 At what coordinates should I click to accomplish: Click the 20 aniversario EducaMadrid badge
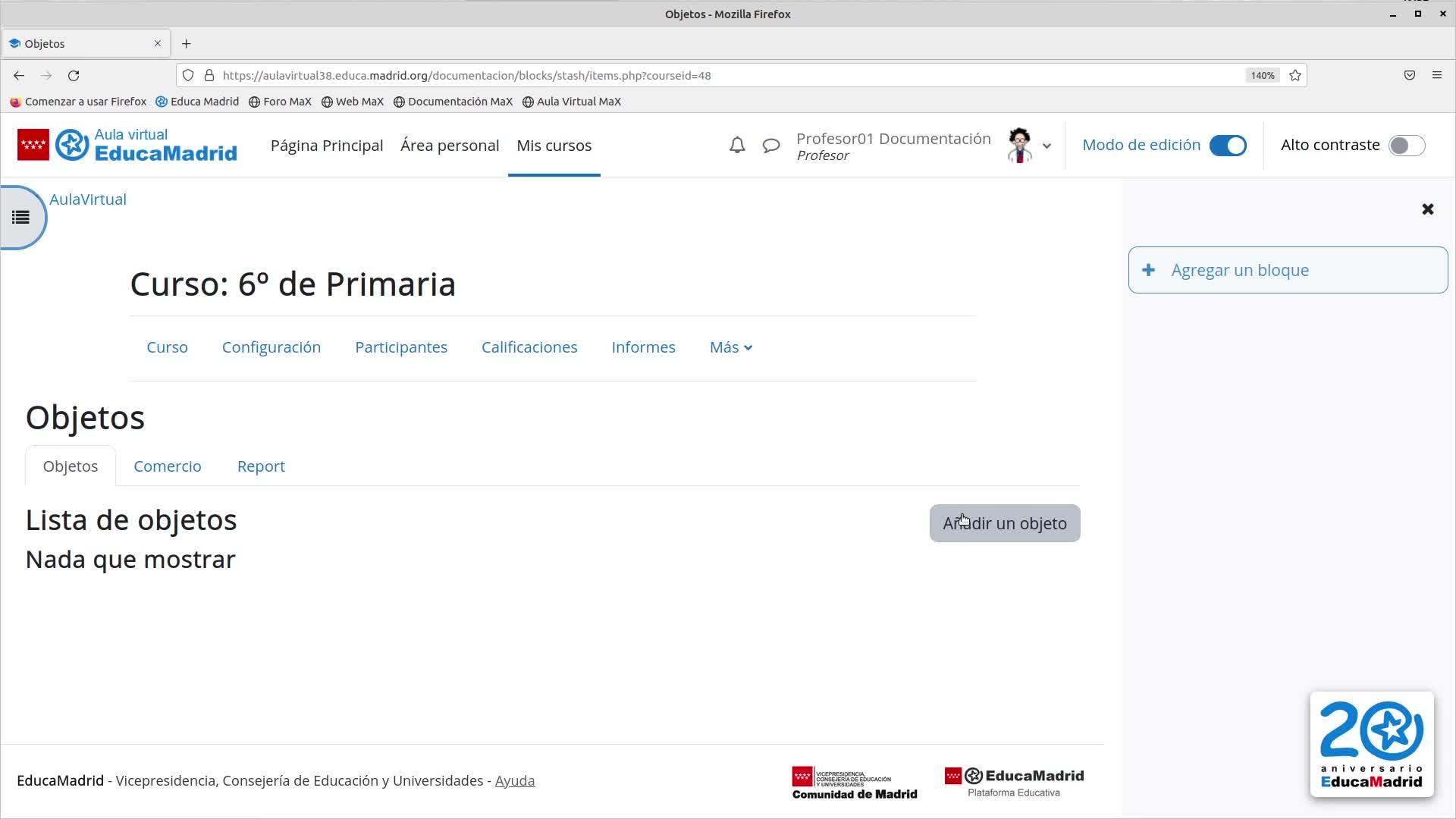coord(1371,744)
